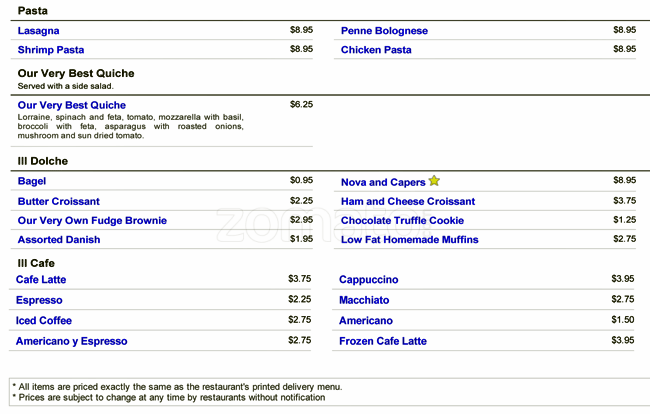Select the Cappuccino drink
Image resolution: width=650 pixels, height=414 pixels.
[x=369, y=280]
